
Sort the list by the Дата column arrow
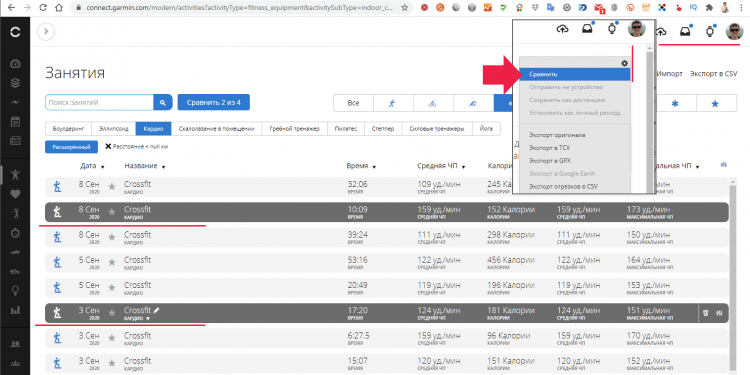(103, 167)
